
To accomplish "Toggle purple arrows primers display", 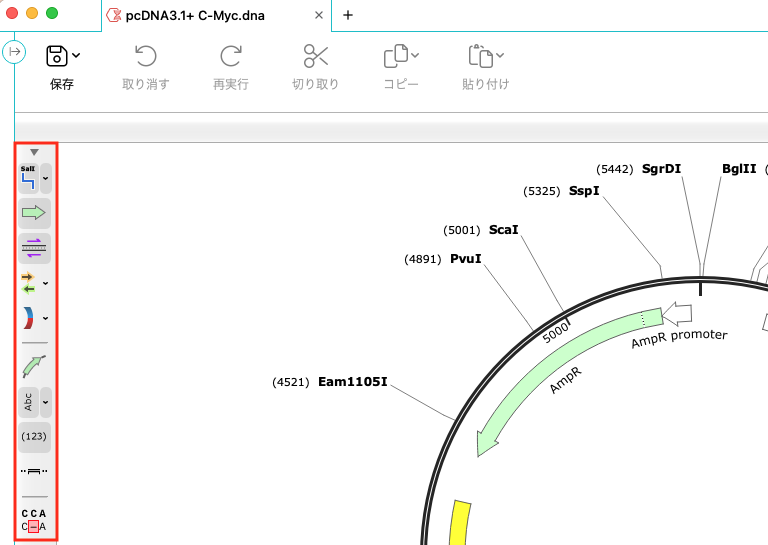I will [34, 248].
